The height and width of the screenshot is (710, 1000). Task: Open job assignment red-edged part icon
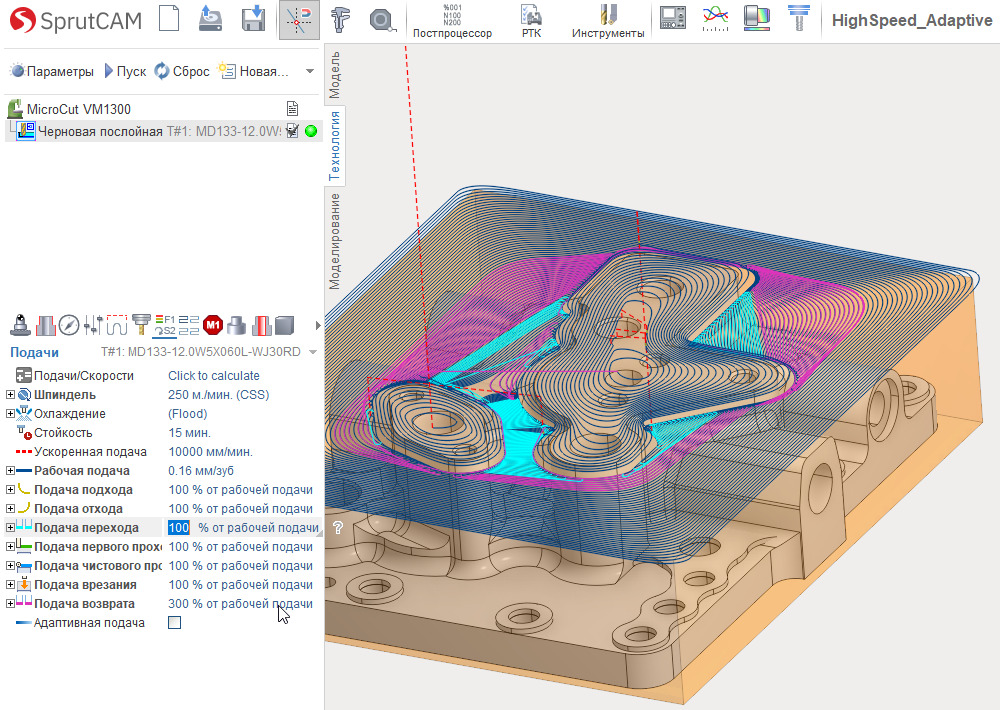click(45, 325)
